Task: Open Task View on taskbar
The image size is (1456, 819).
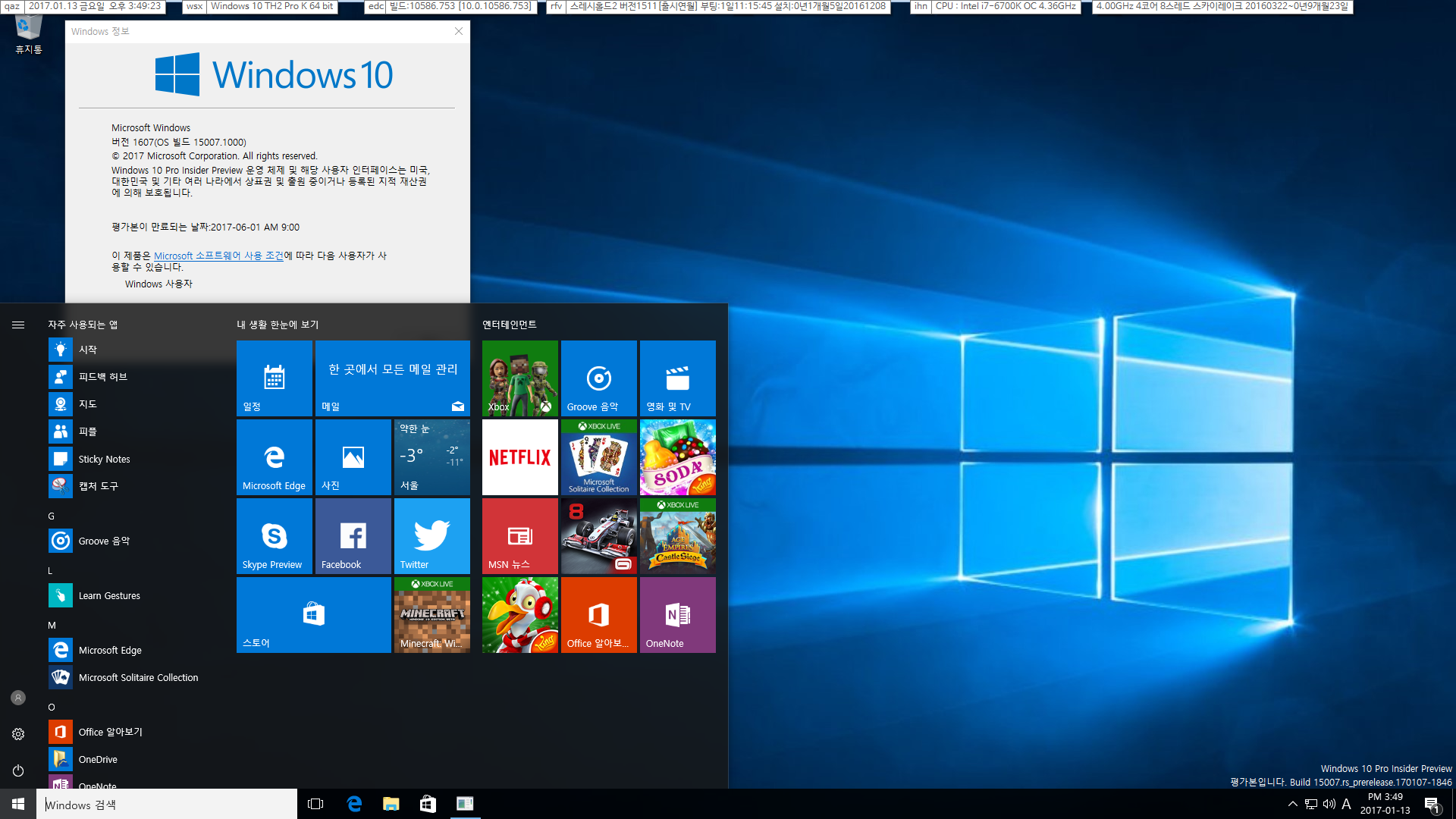Action: pos(315,804)
